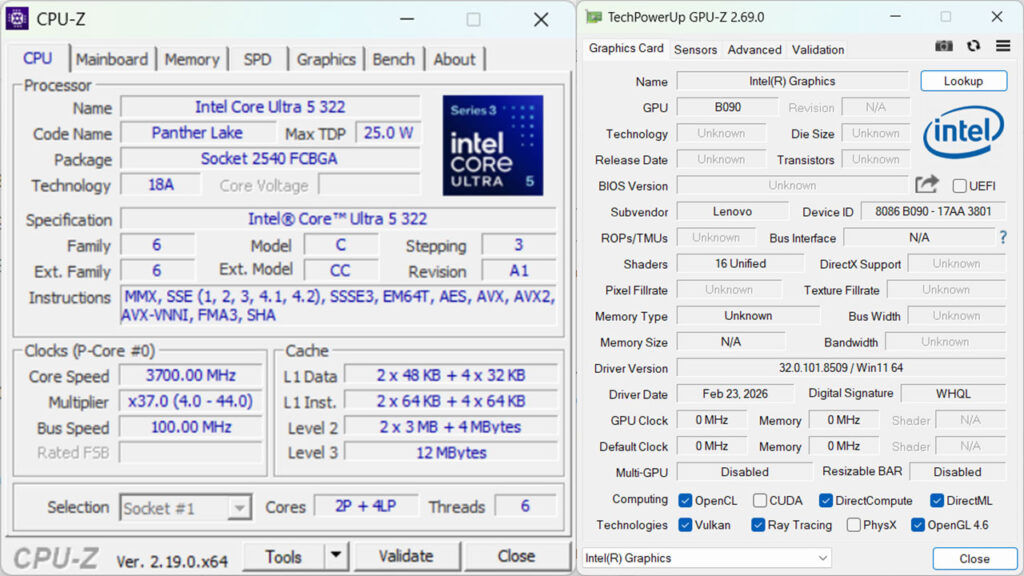Click the GPU Name field Intel(R) Graphics
This screenshot has width=1024, height=576.
coord(792,81)
